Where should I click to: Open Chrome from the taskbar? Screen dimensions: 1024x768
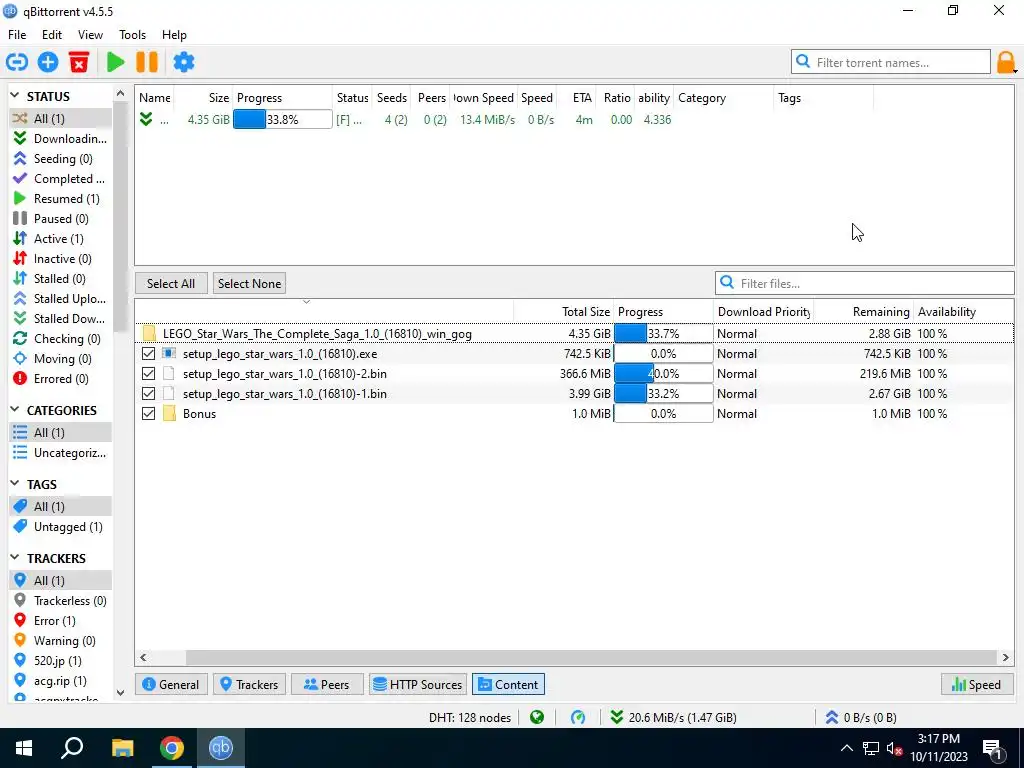172,748
